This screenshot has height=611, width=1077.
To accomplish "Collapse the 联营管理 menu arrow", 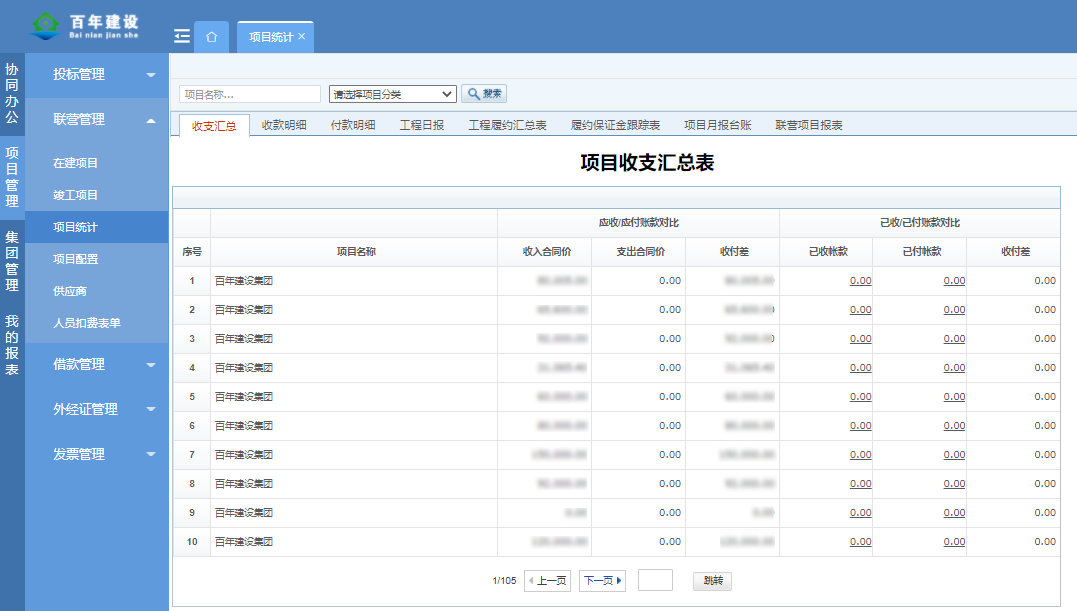I will 151,121.
